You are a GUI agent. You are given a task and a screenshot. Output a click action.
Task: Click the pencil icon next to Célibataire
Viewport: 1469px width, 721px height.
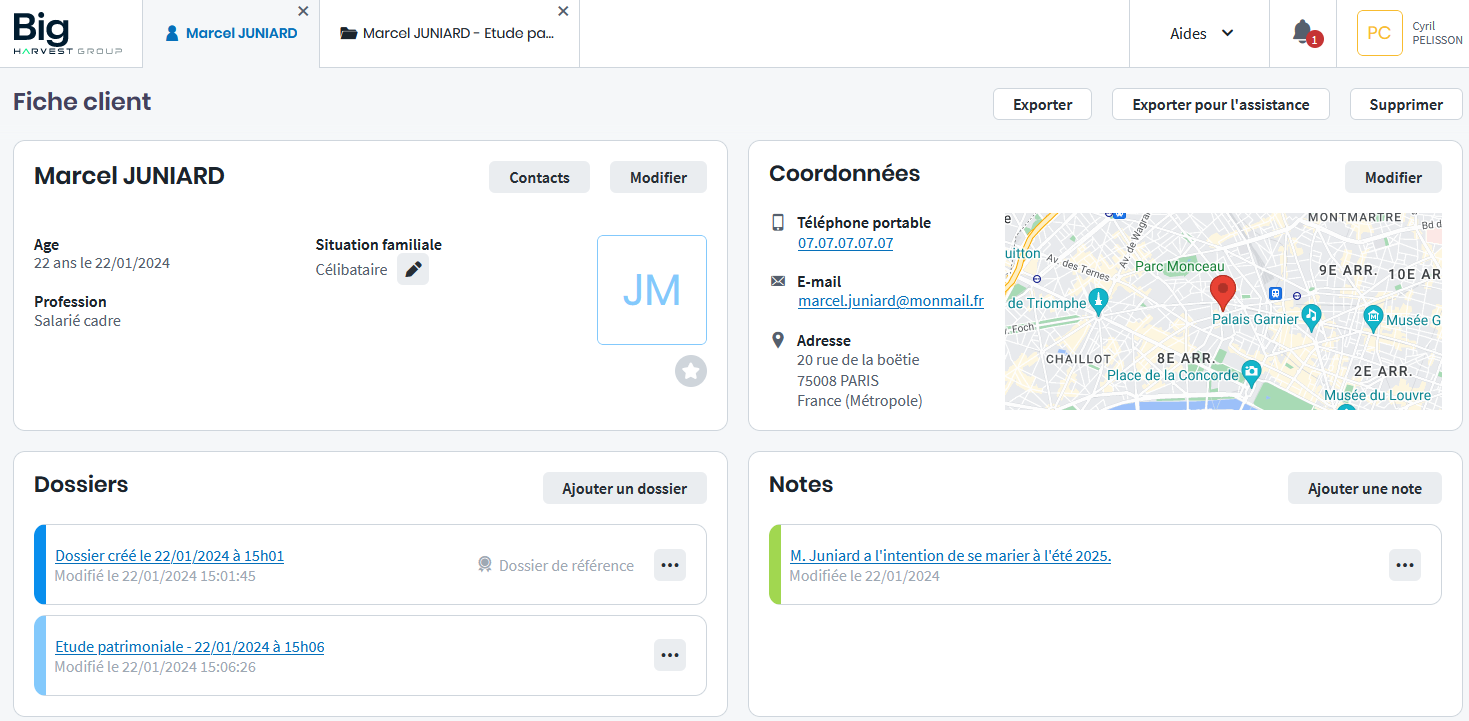click(413, 269)
